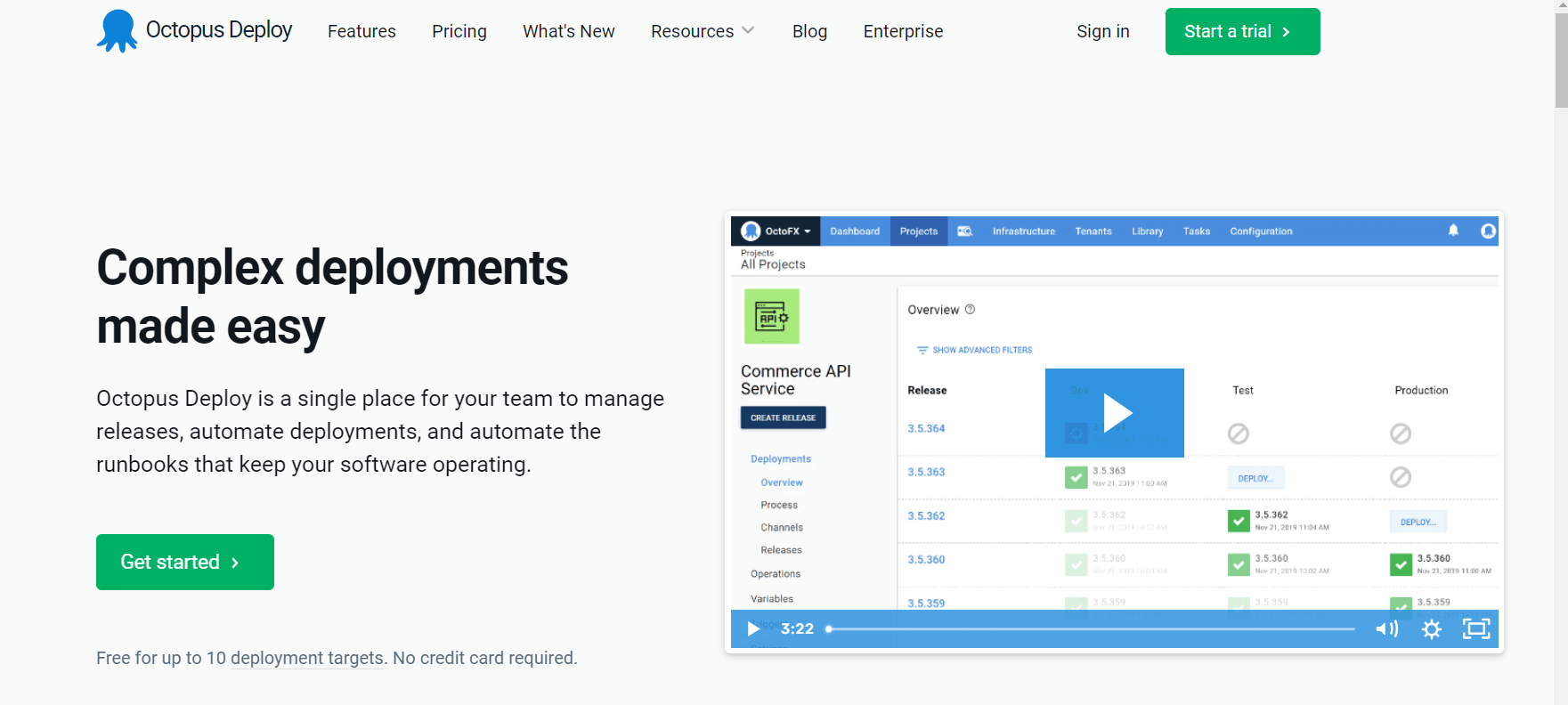Viewport: 1568px width, 705px height.
Task: Click blocked icon for 3.5.363 in Production
Action: (x=1401, y=477)
